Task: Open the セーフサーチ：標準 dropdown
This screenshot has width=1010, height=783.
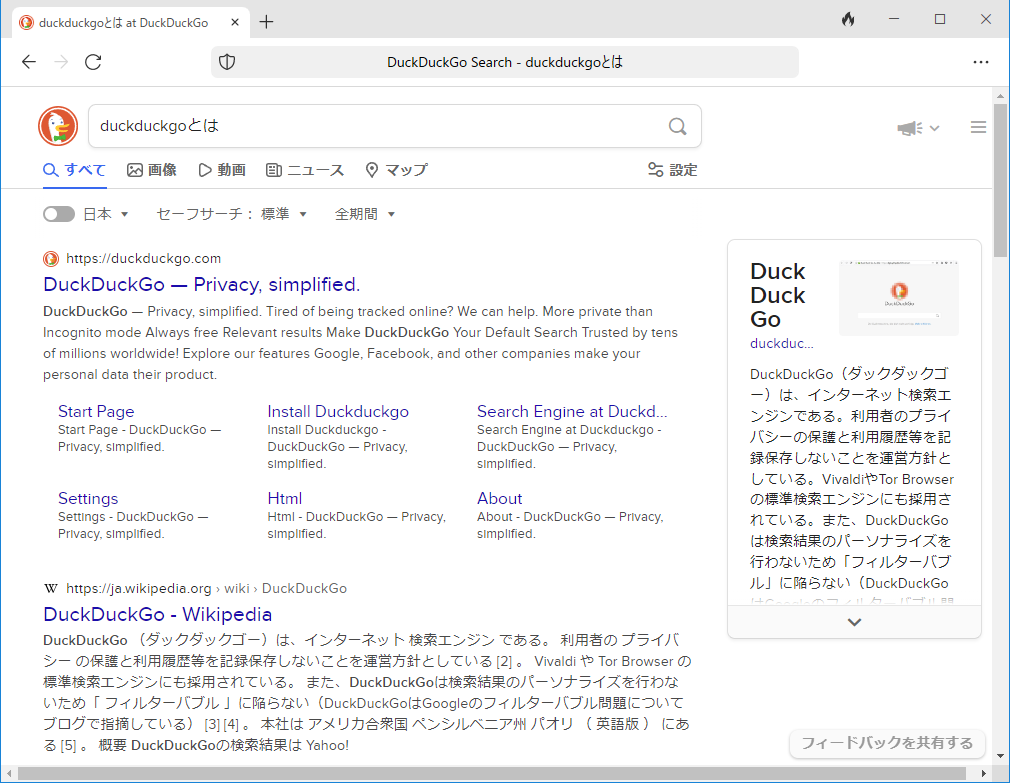Action: pyautogui.click(x=231, y=214)
